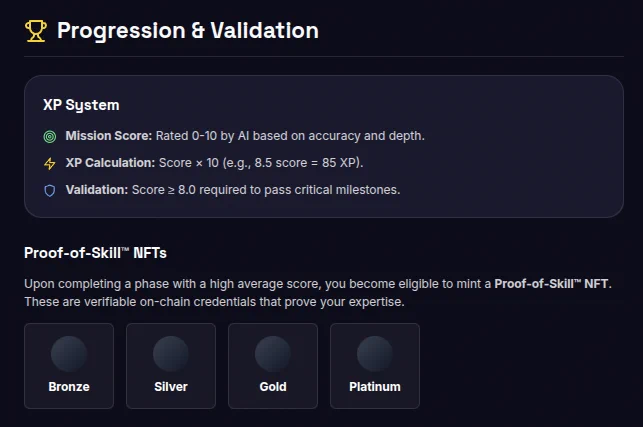Click the green target icon for Mission Score

click(50, 137)
